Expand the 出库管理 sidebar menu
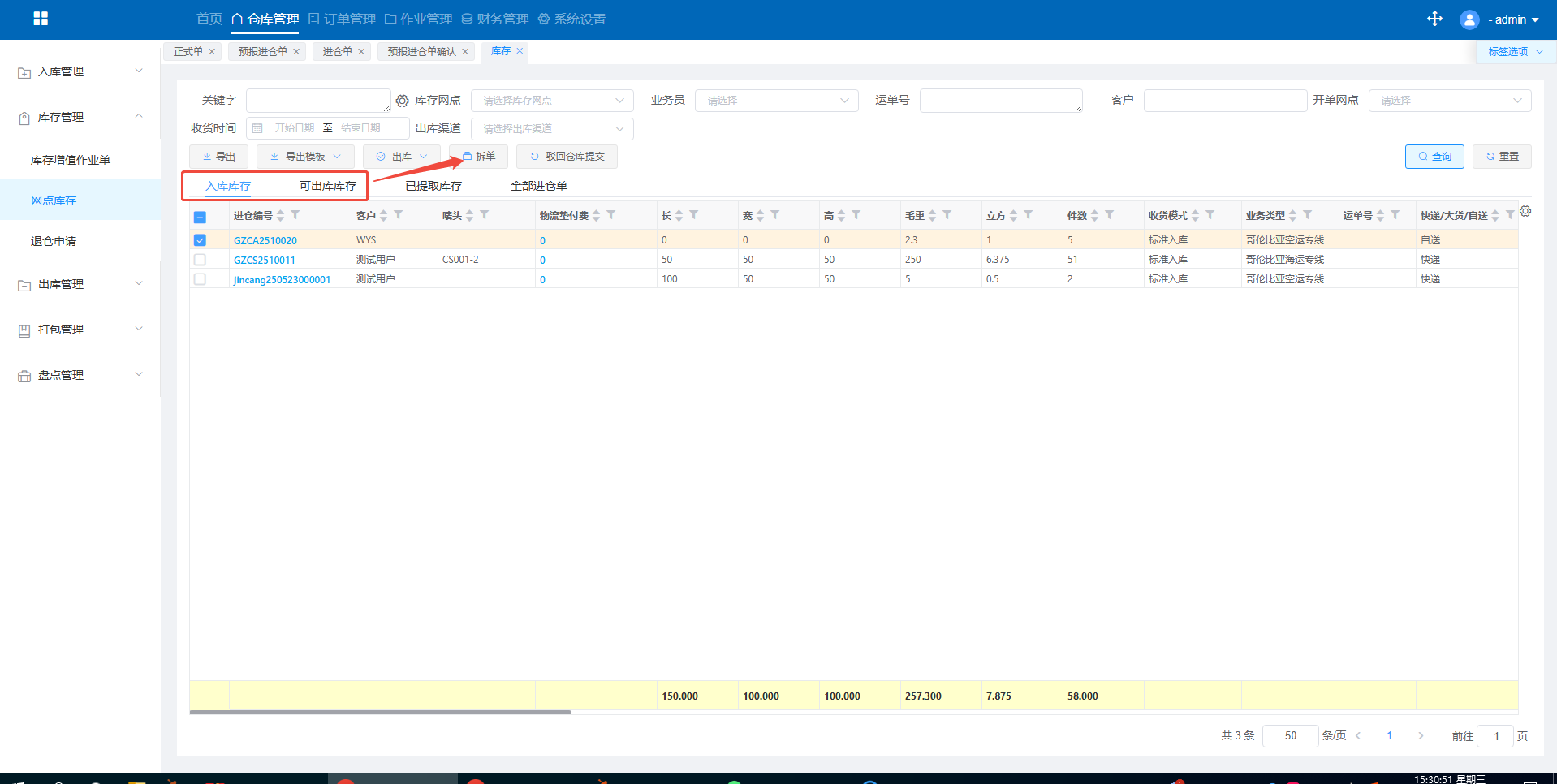Viewport: 1557px width, 784px height. click(x=80, y=284)
